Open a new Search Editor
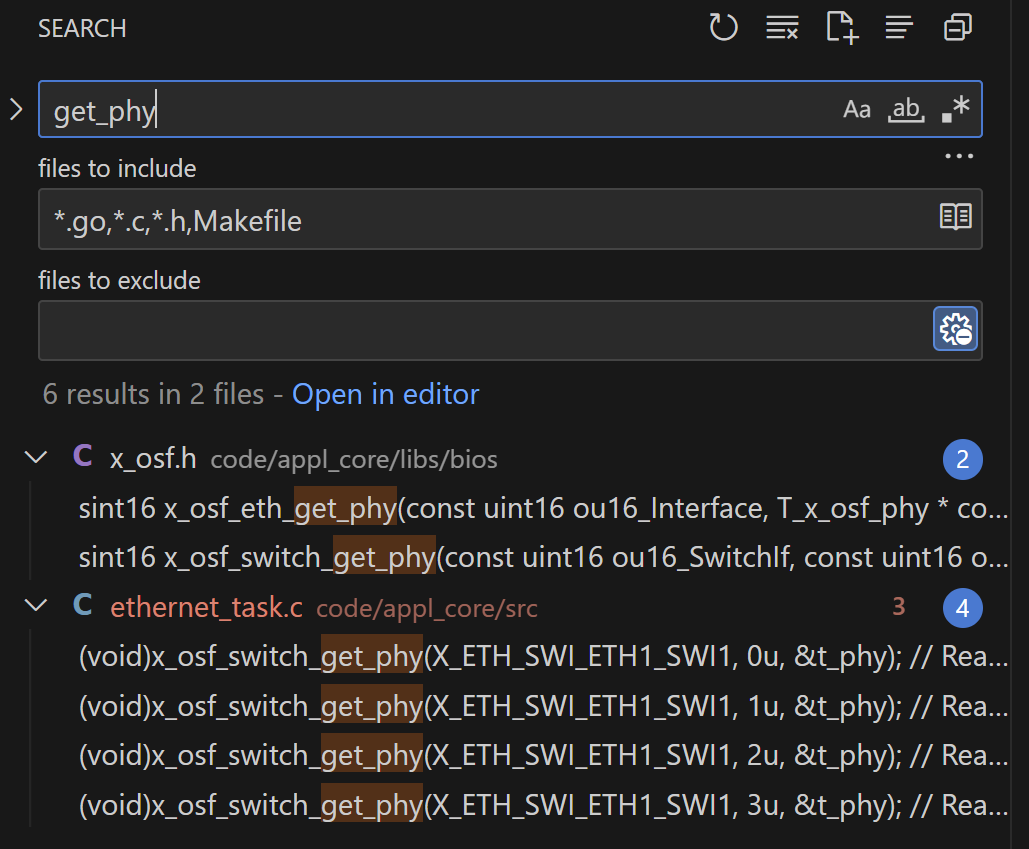 pos(840,27)
